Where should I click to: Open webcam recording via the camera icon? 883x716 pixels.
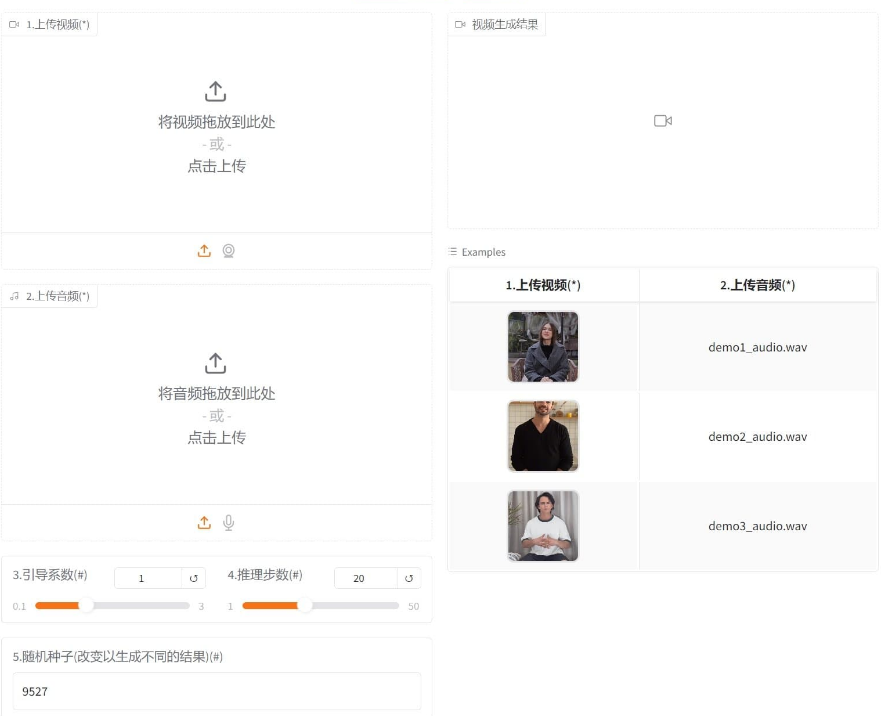pos(229,251)
